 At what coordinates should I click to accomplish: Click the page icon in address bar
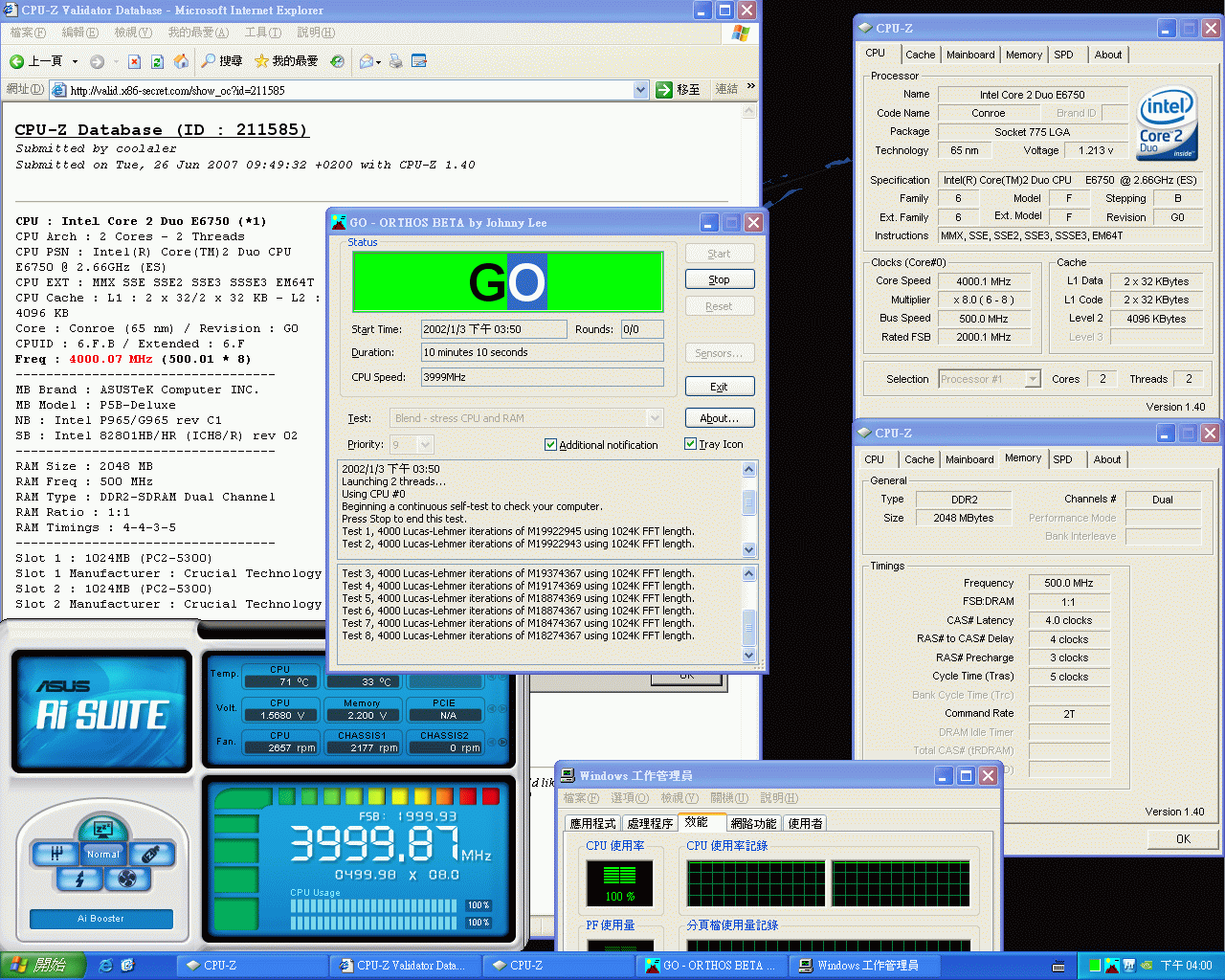point(59,90)
